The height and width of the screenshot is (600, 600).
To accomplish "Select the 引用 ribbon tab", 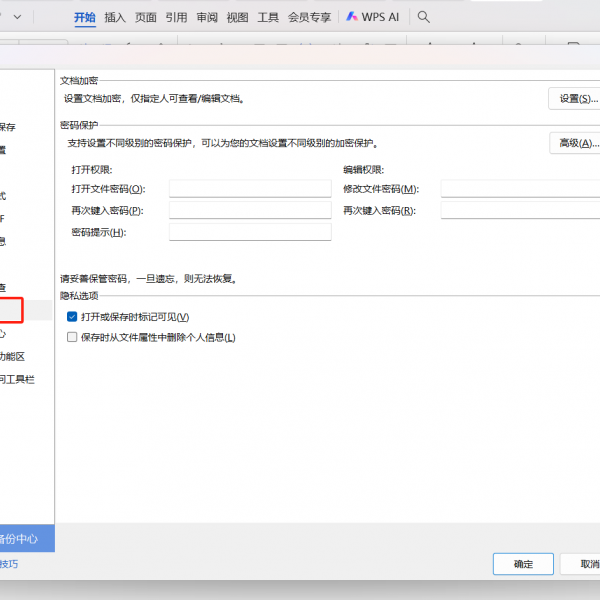I will pyautogui.click(x=176, y=17).
